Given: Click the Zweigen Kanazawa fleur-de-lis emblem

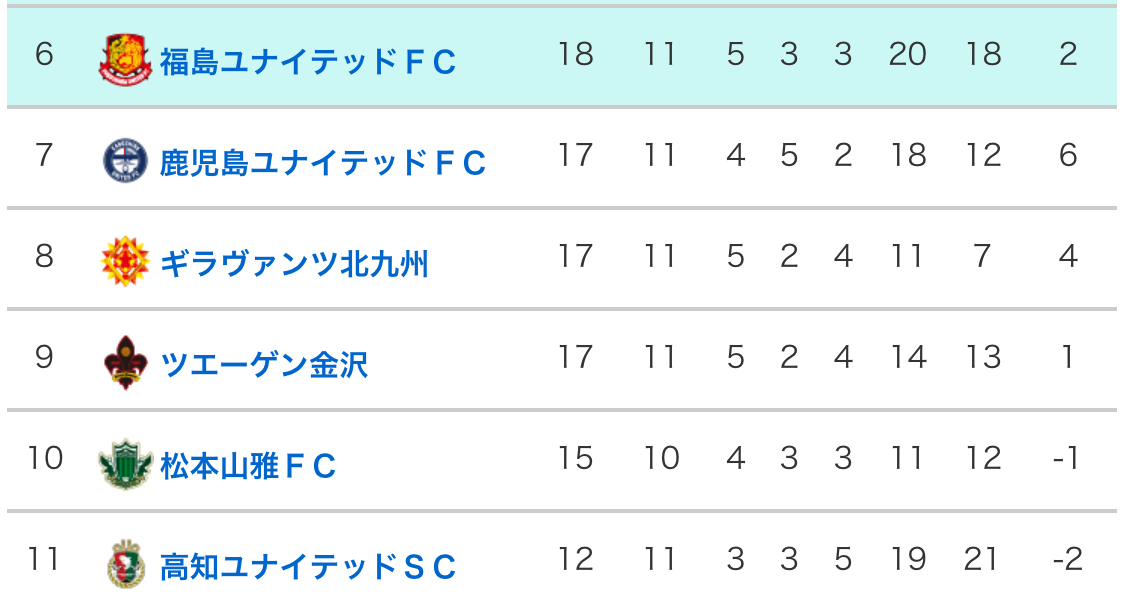Looking at the screenshot, I should tap(125, 363).
